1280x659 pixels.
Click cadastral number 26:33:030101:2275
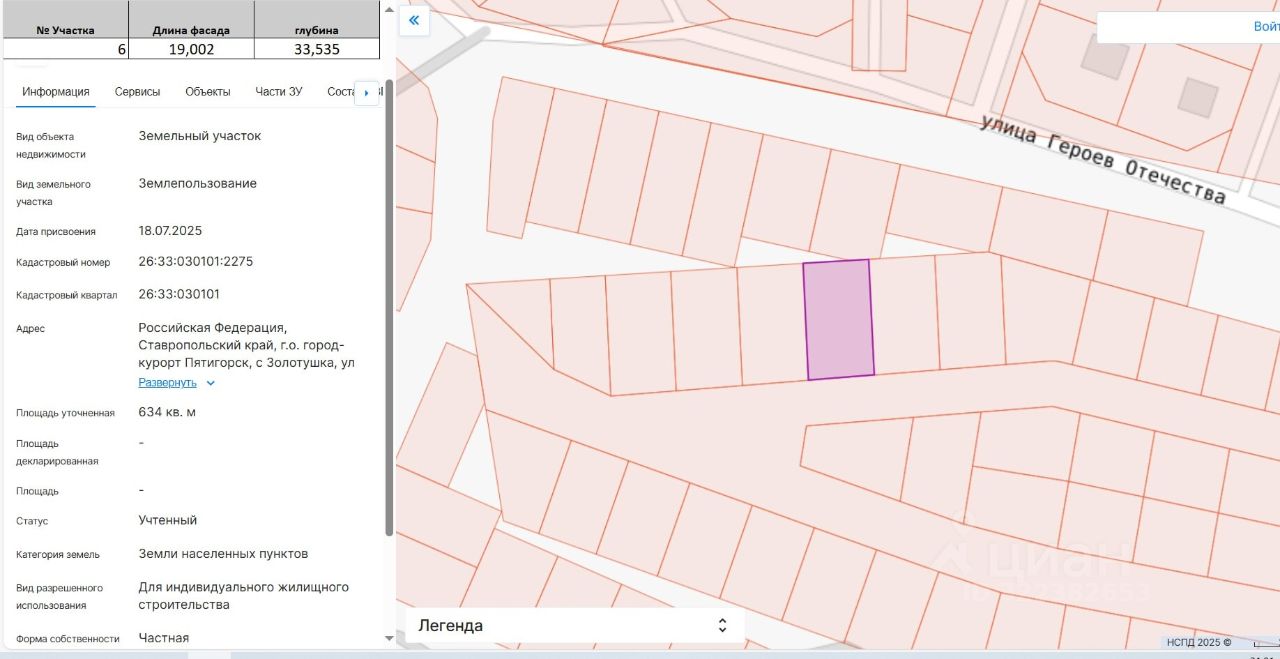coord(195,262)
